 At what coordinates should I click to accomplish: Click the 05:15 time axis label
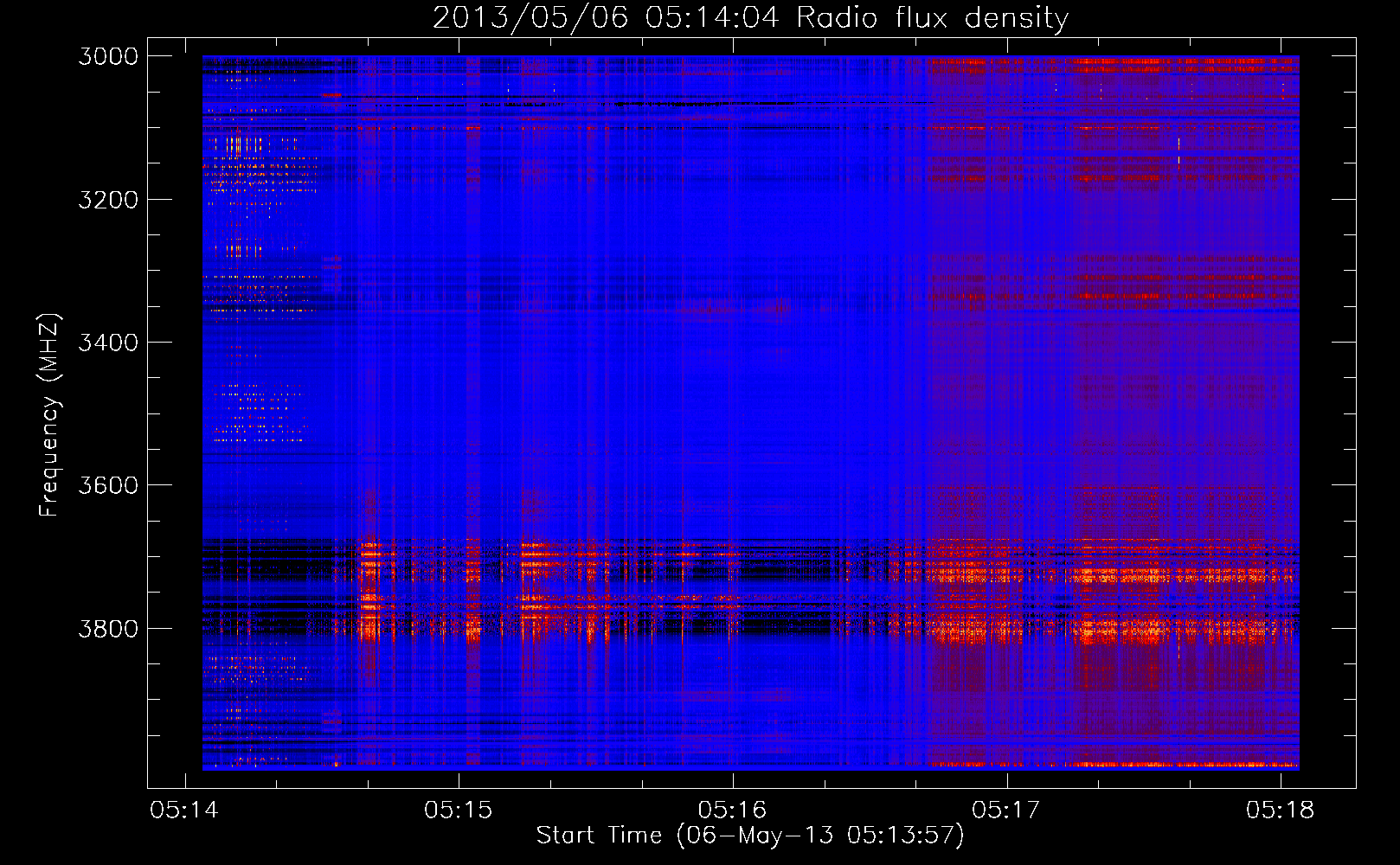(x=459, y=811)
